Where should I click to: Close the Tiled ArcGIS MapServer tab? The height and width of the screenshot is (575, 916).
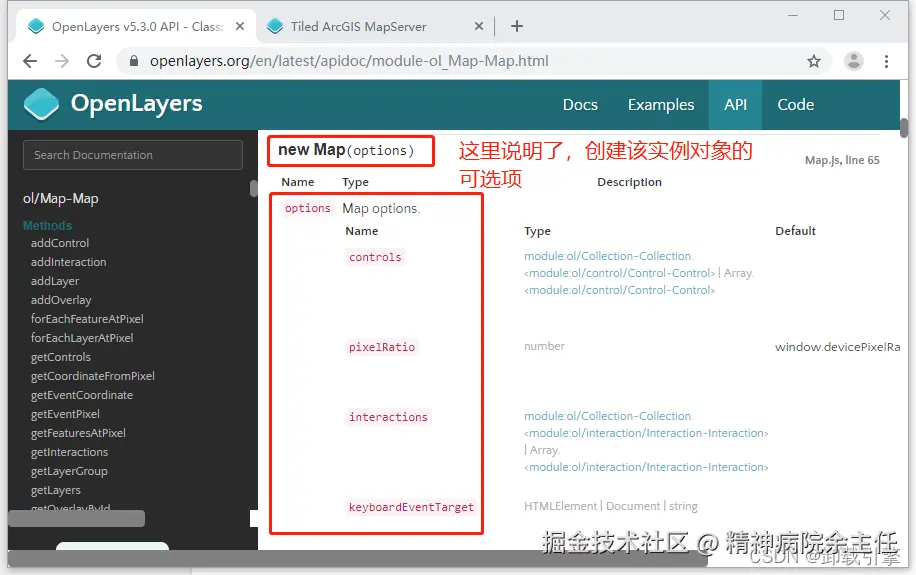(x=478, y=26)
